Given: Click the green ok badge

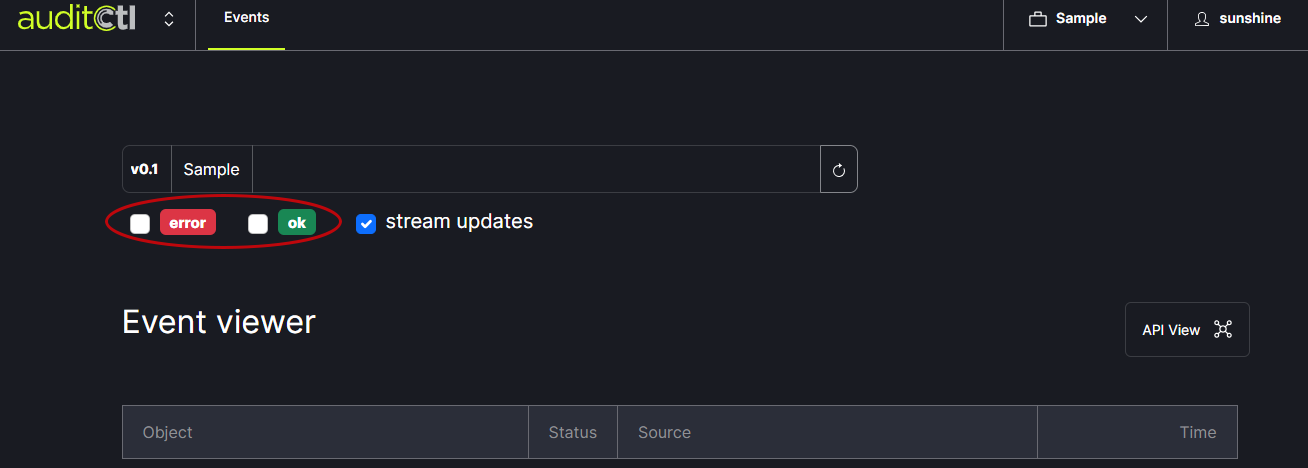Looking at the screenshot, I should tap(297, 223).
